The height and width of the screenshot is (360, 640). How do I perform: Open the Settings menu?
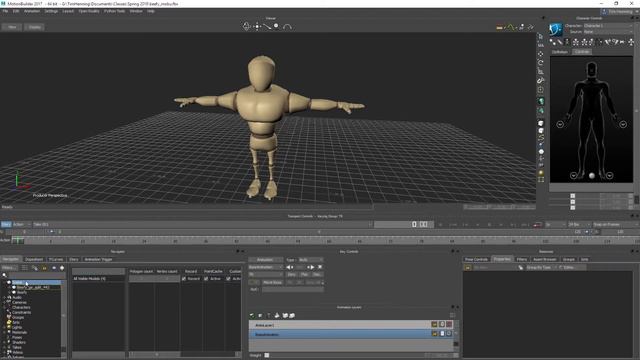51,11
